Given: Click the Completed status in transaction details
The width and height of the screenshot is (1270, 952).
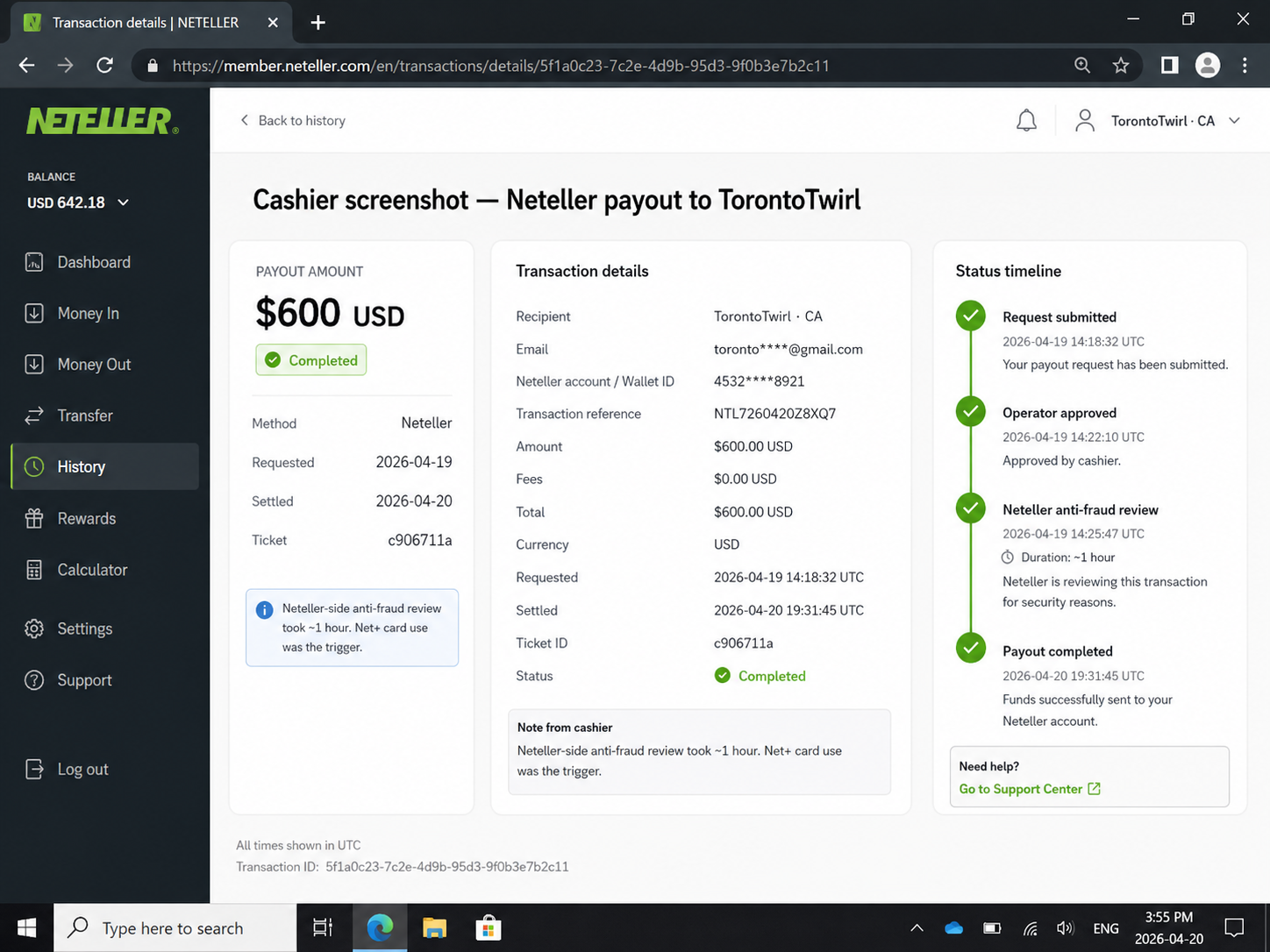Looking at the screenshot, I should pyautogui.click(x=760, y=676).
